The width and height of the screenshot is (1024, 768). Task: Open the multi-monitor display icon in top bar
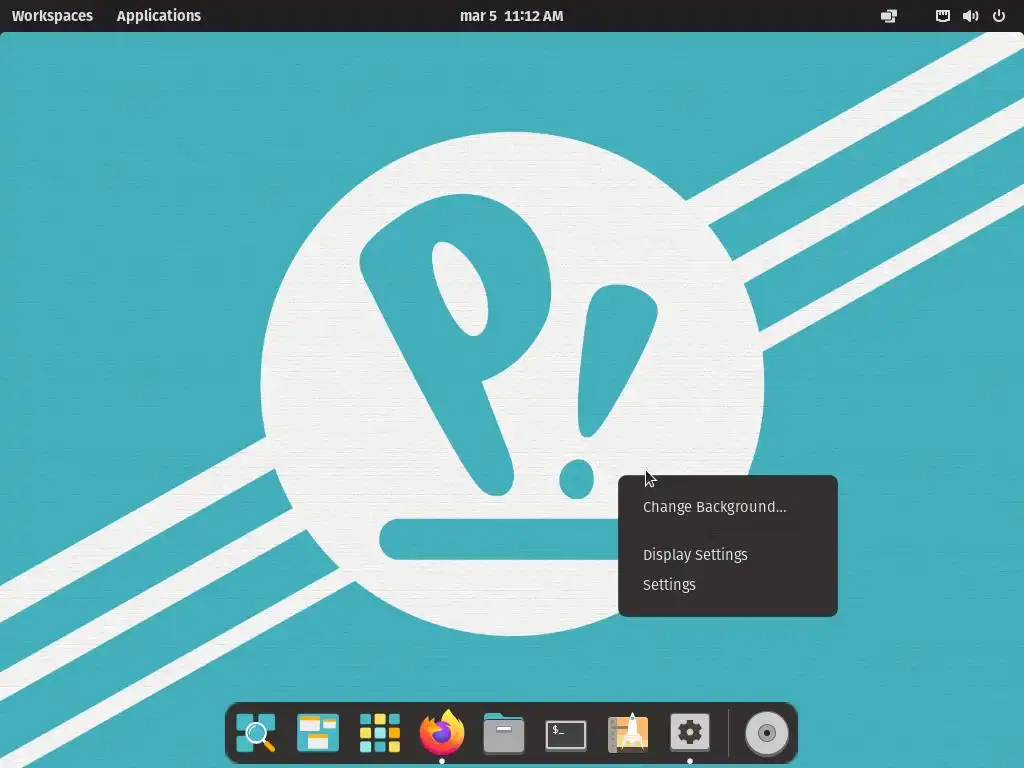pyautogui.click(x=889, y=16)
